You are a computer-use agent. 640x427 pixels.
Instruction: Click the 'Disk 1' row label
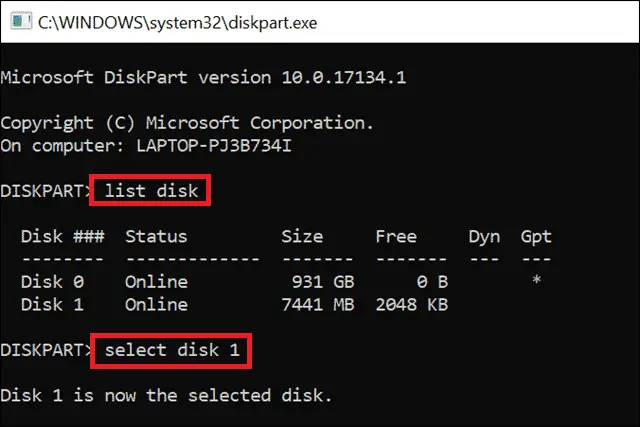[x=52, y=305]
